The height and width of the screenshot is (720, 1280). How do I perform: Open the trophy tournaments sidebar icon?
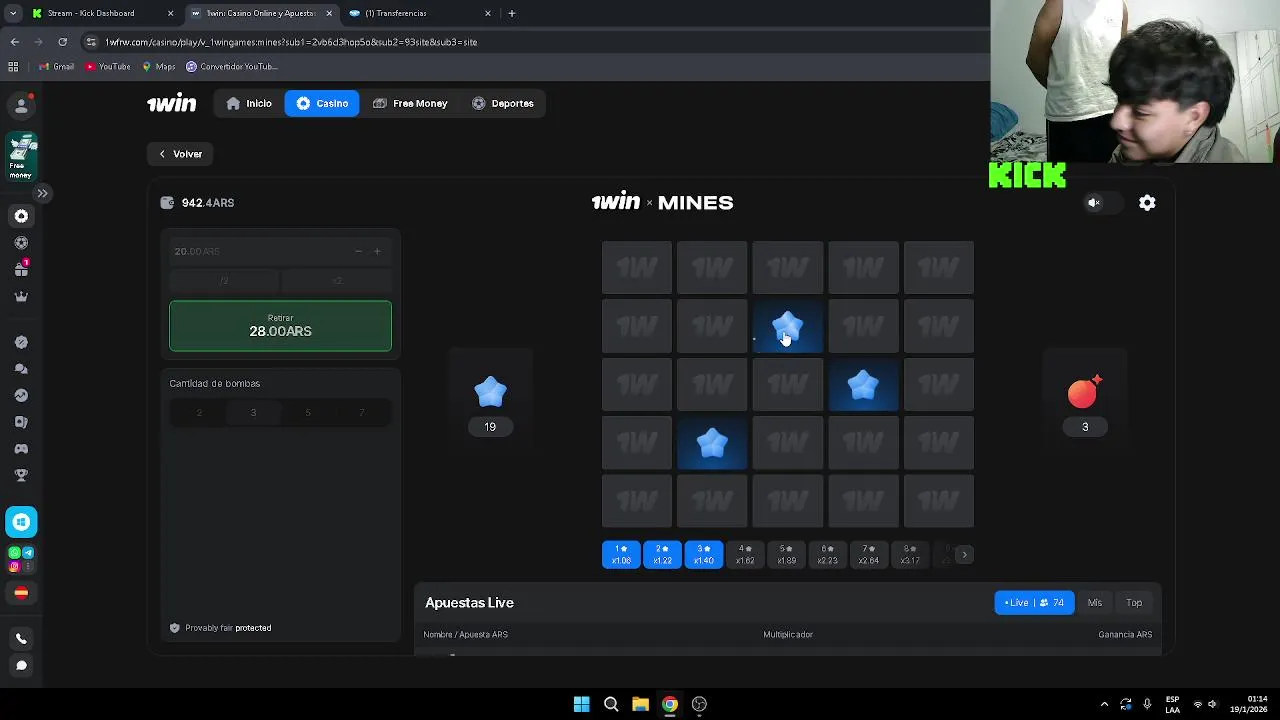point(21,475)
